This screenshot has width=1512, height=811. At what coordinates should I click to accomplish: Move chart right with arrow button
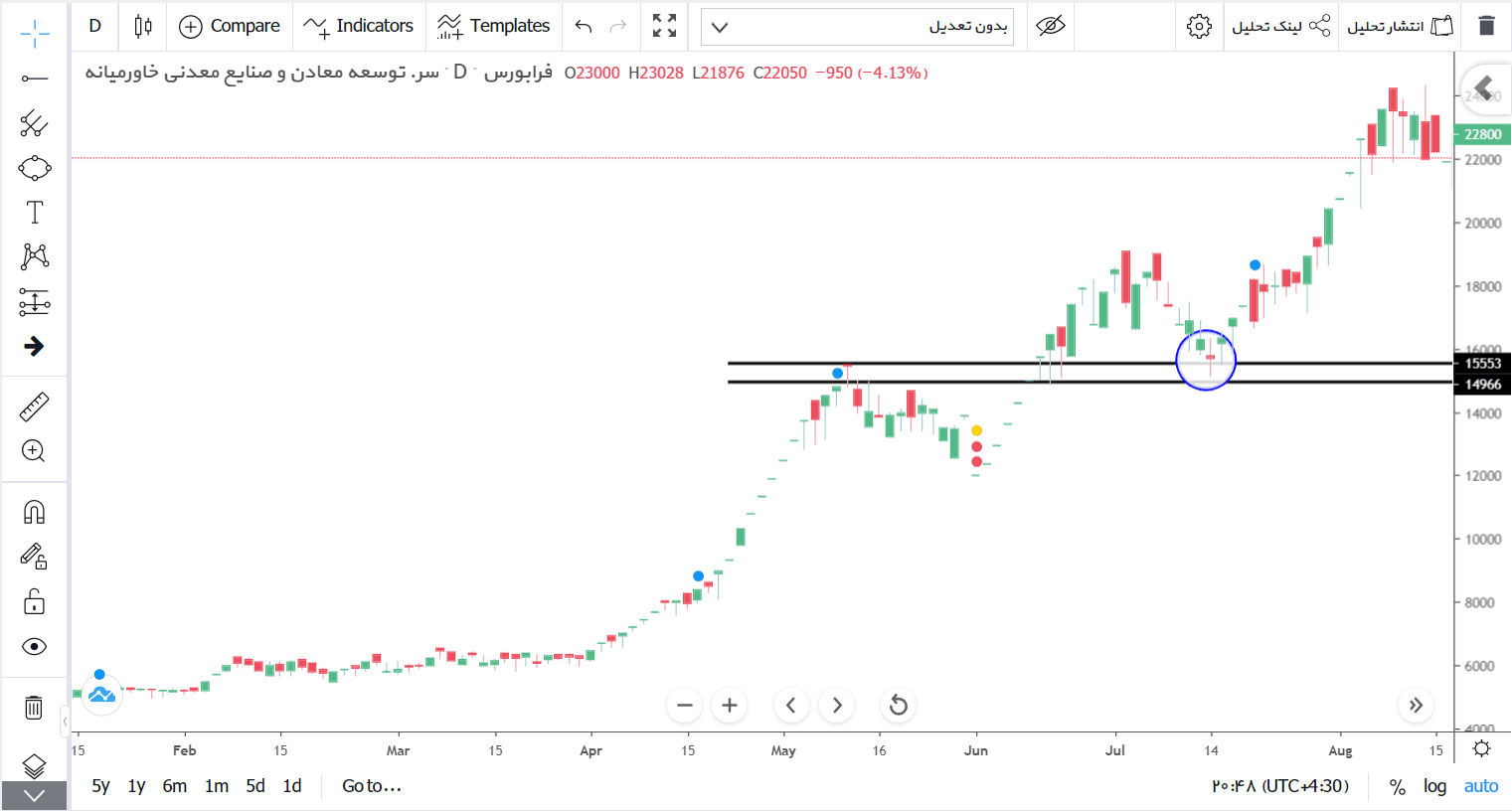[x=837, y=706]
